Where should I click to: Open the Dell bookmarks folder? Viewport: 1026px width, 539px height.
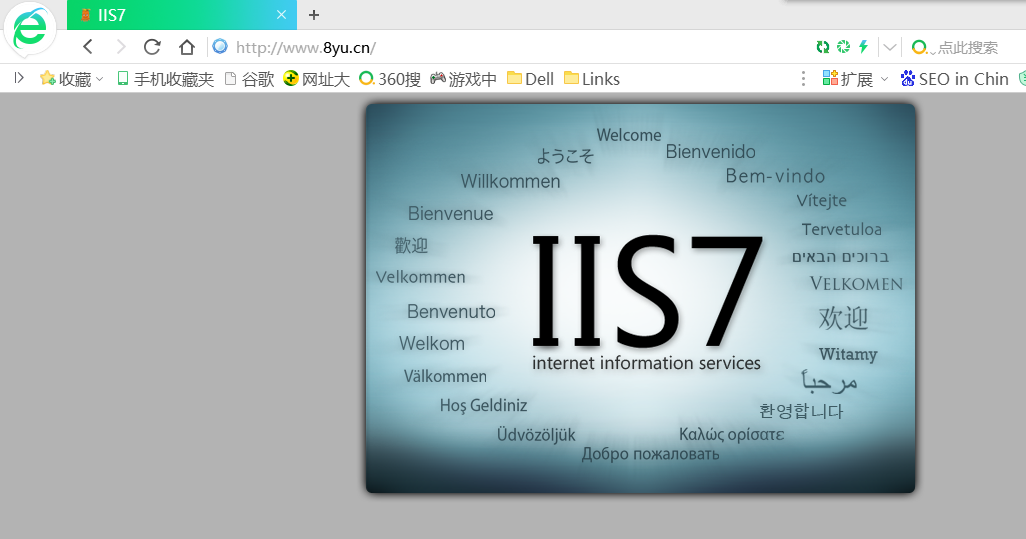tap(531, 79)
